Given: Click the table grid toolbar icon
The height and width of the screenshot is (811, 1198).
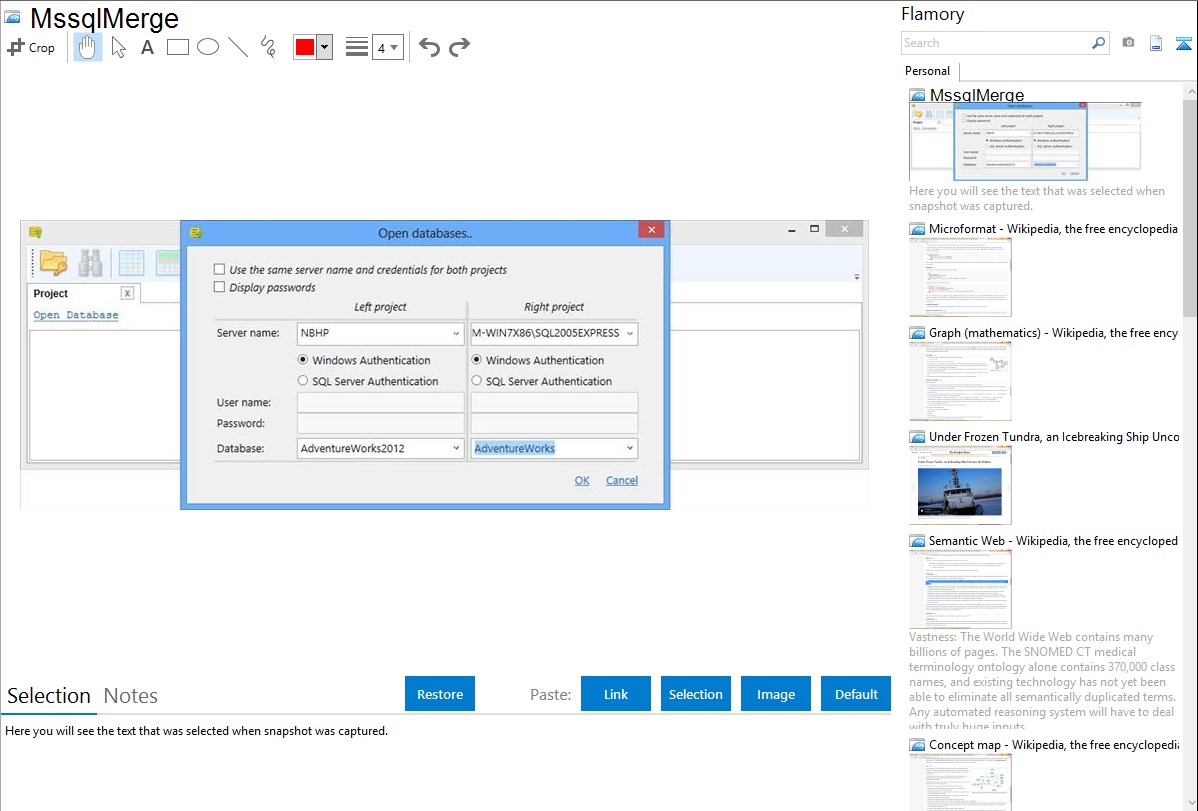Looking at the screenshot, I should (x=131, y=262).
